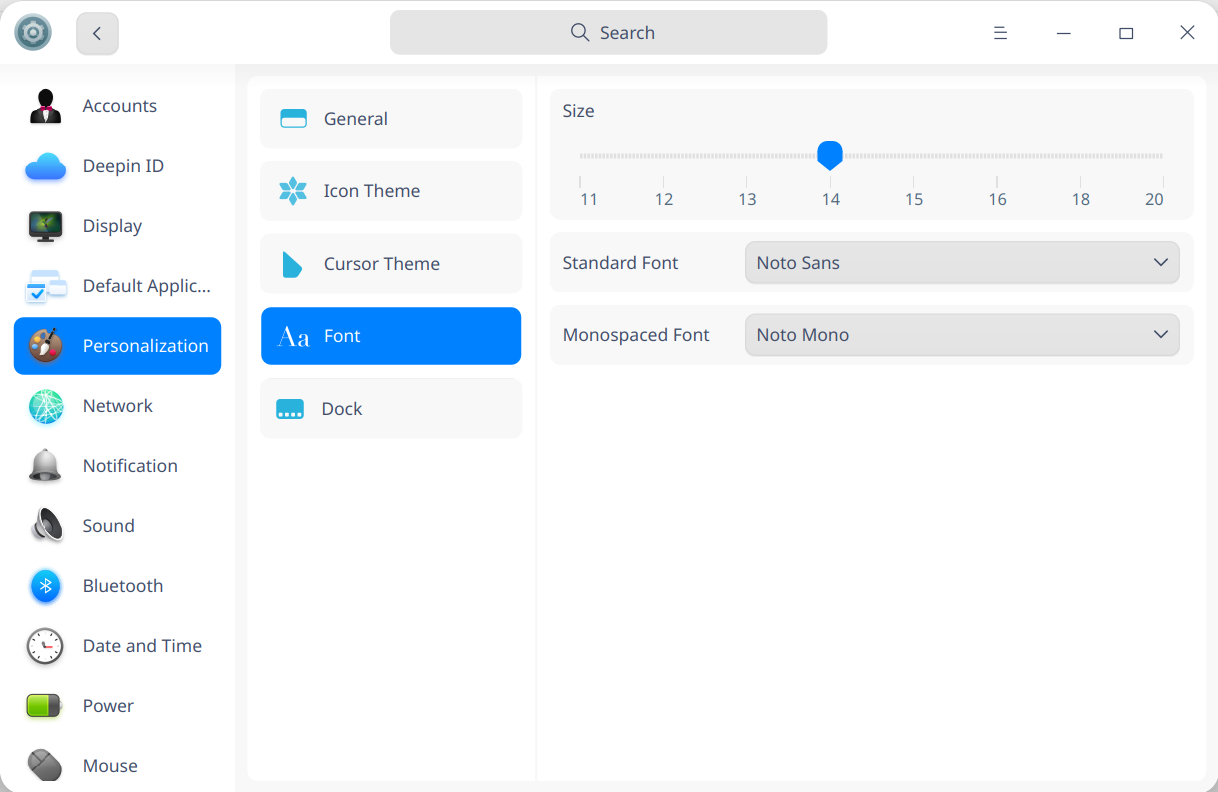Click the Power battery icon
The width and height of the screenshot is (1218, 792).
[46, 706]
